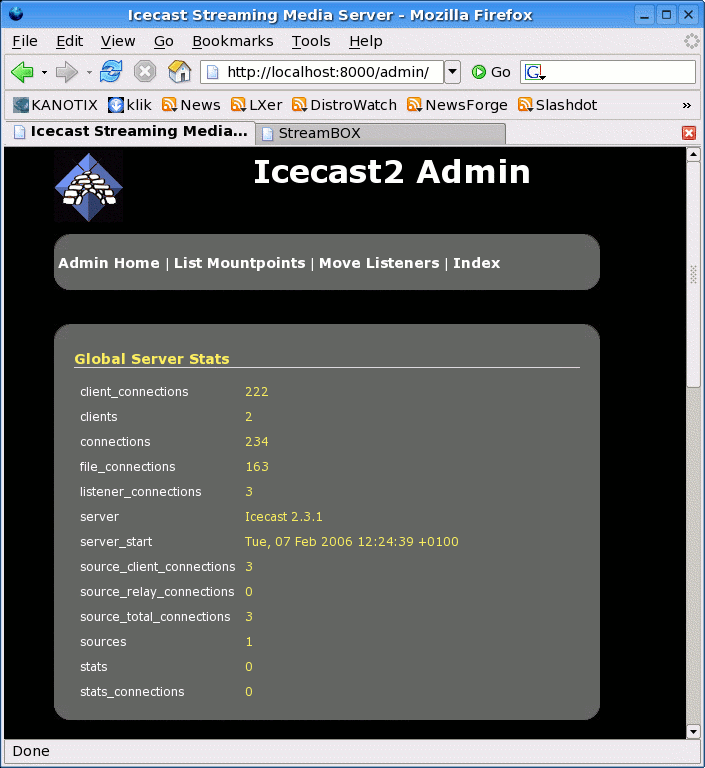Maximize the Firefox window

tap(666, 15)
